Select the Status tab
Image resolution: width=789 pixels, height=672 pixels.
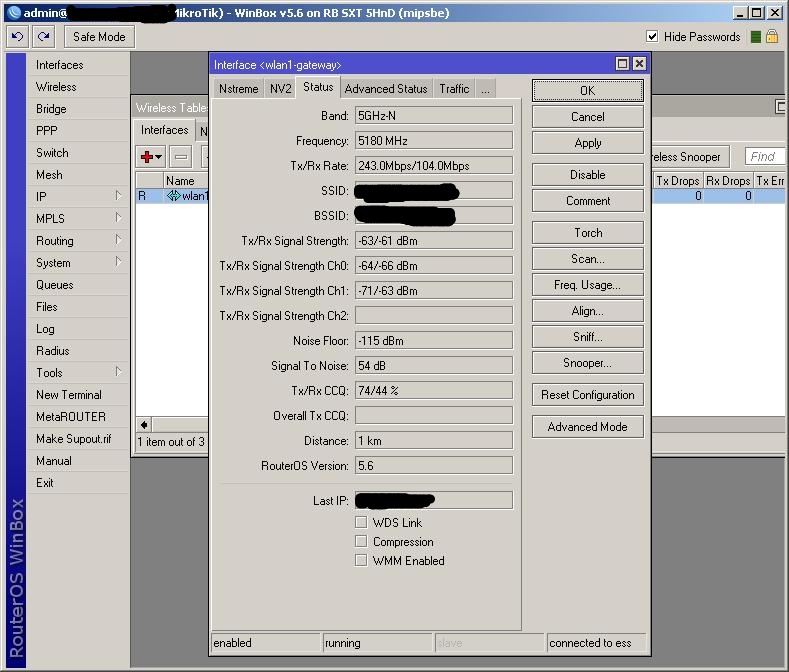[x=318, y=87]
